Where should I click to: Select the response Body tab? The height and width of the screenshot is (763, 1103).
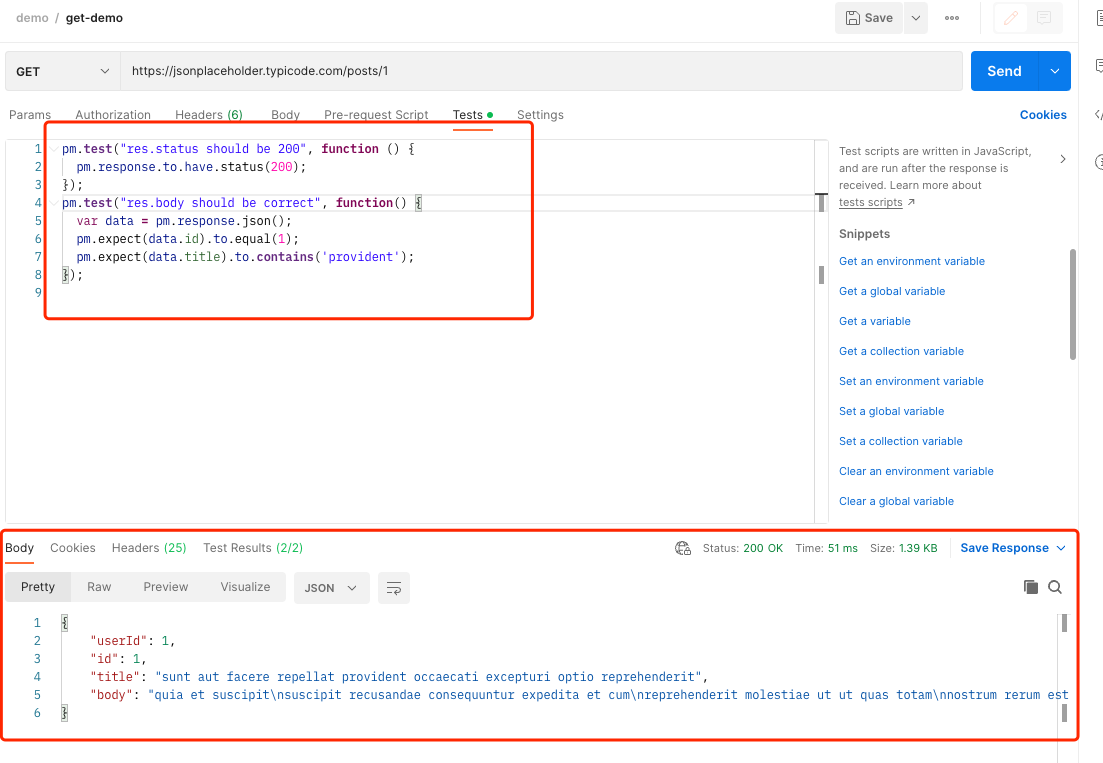pos(19,548)
